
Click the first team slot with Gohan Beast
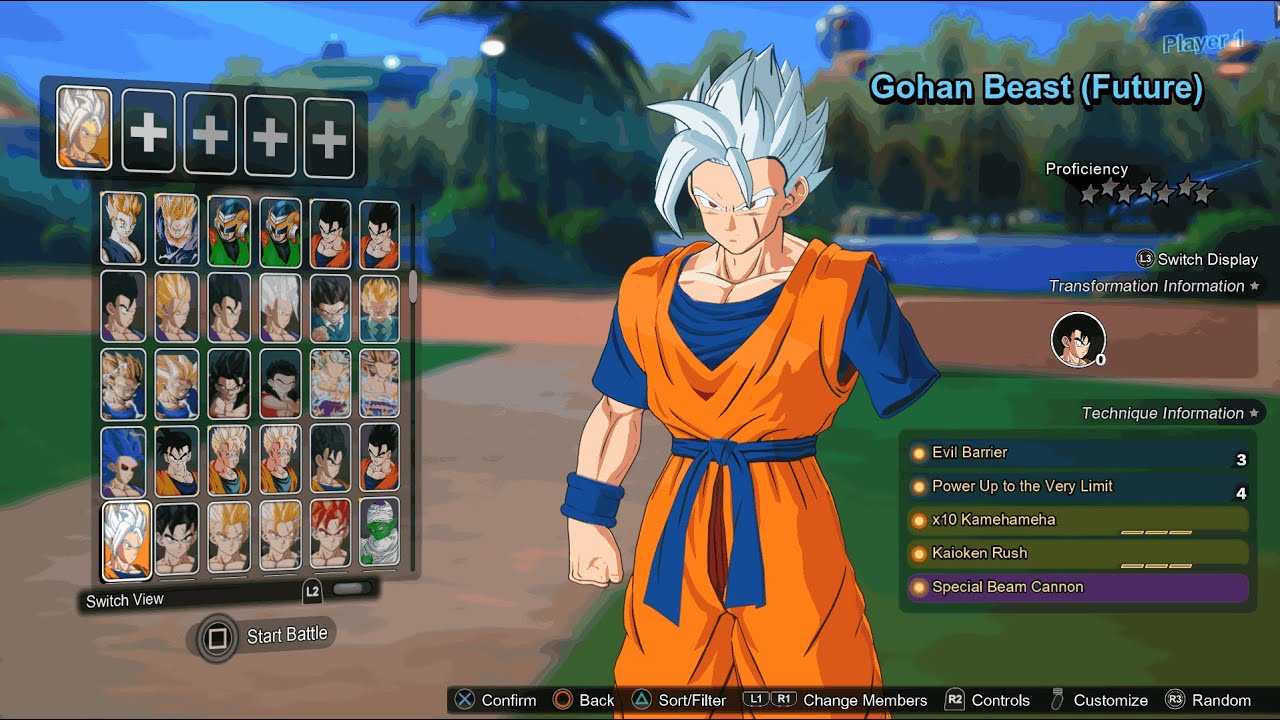click(x=83, y=127)
